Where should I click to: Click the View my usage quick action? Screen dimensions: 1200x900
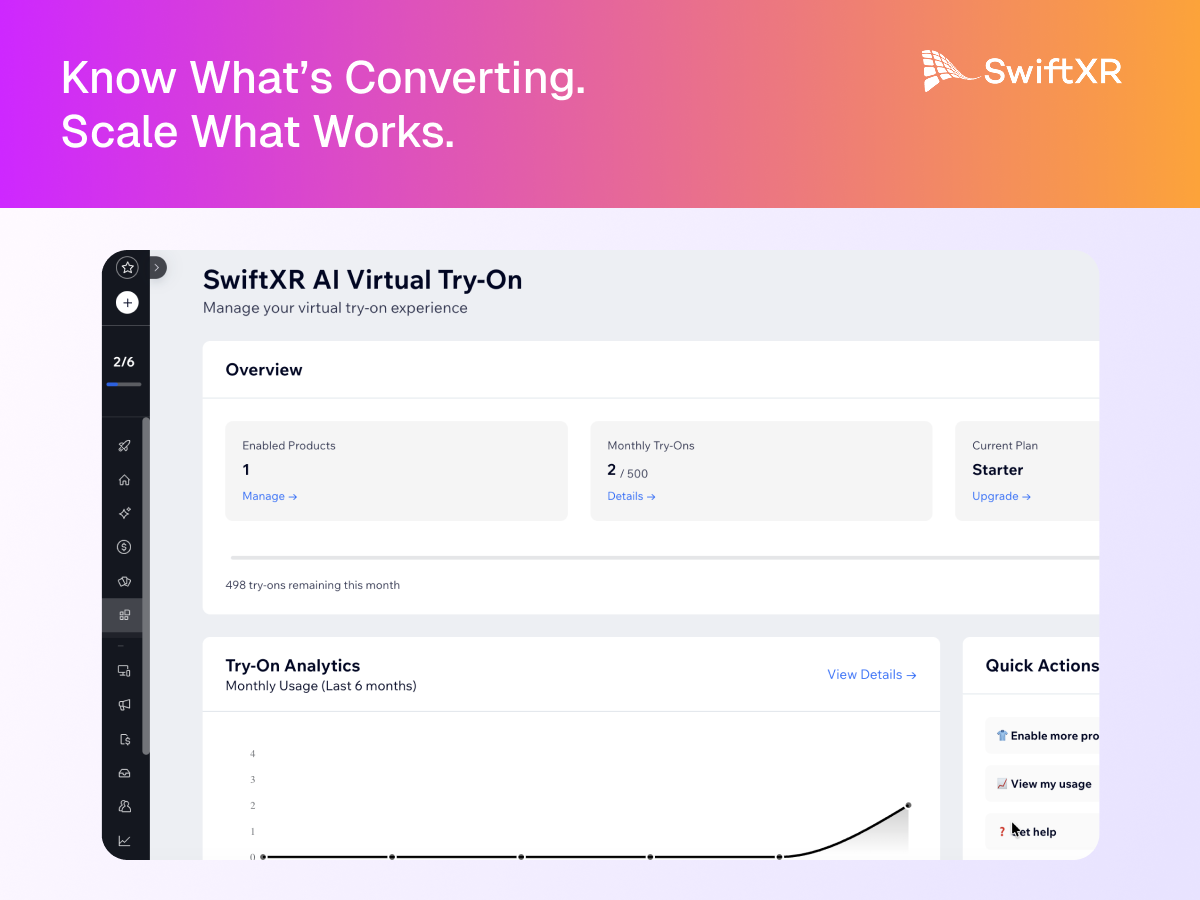[x=1043, y=784]
